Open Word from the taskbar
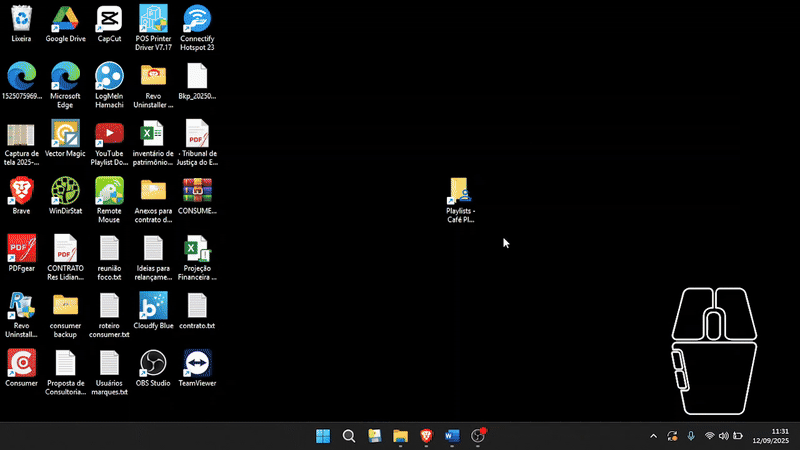Screen dimensions: 800x450 452,436
